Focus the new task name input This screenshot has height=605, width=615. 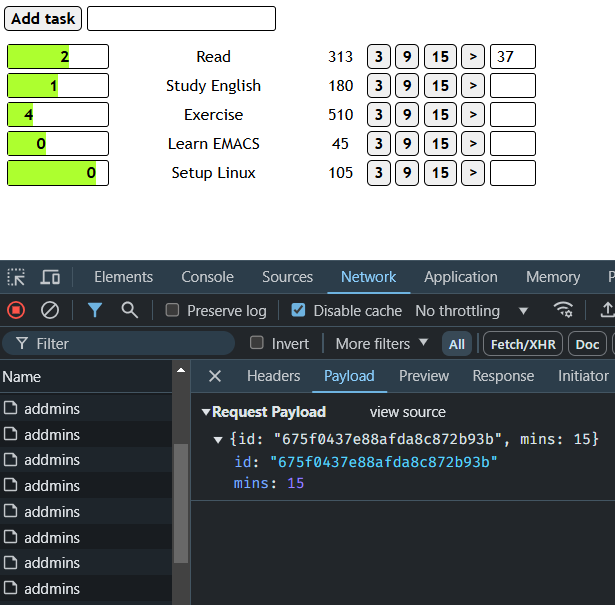click(x=181, y=18)
